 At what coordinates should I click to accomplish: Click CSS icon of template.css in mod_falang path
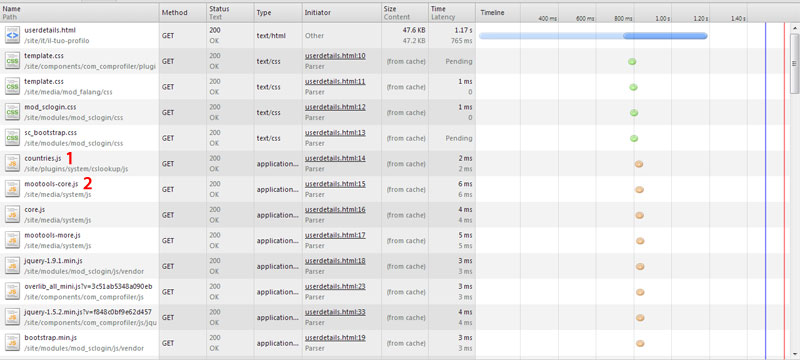point(12,87)
